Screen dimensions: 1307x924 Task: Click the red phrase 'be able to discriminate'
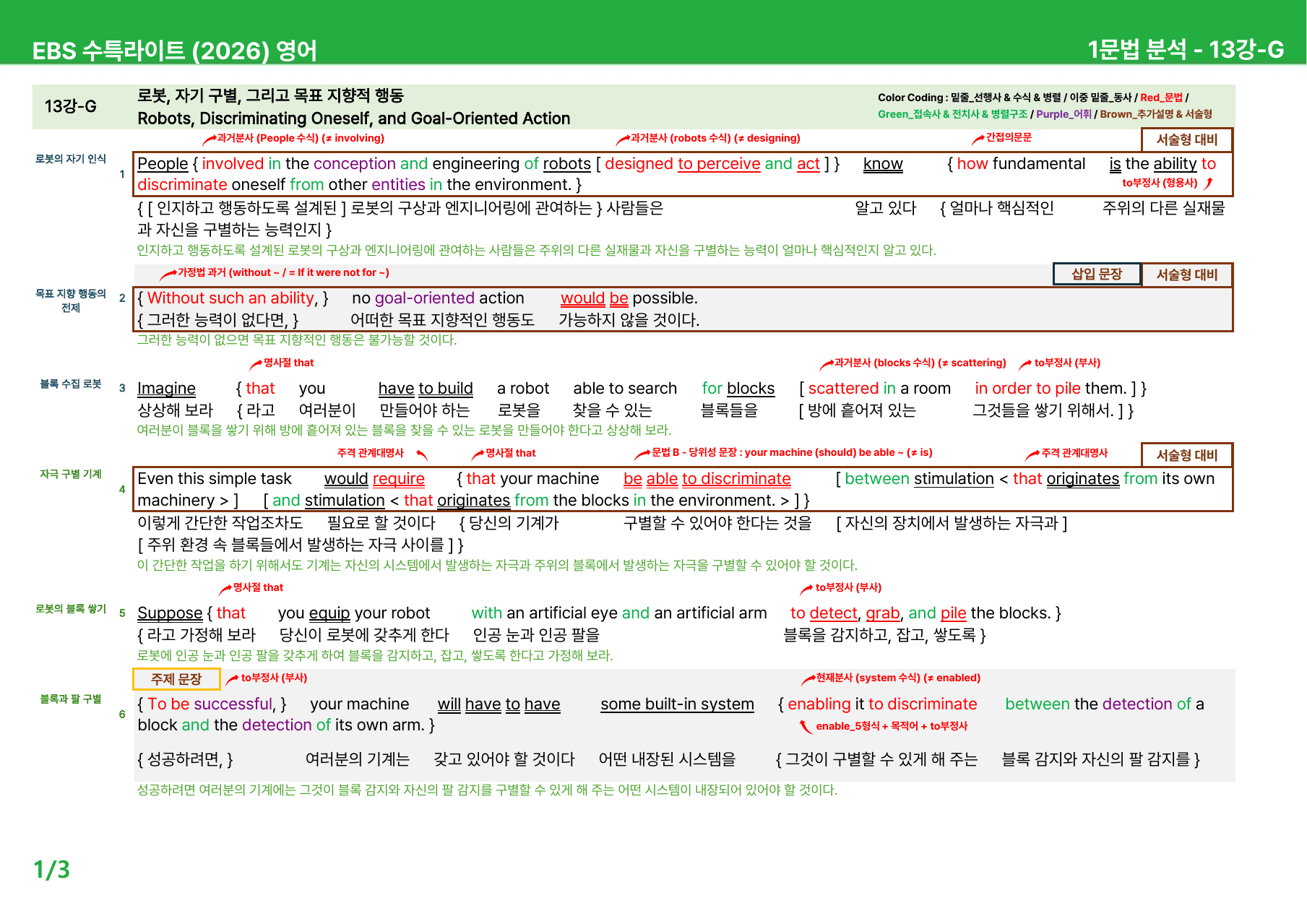707,479
